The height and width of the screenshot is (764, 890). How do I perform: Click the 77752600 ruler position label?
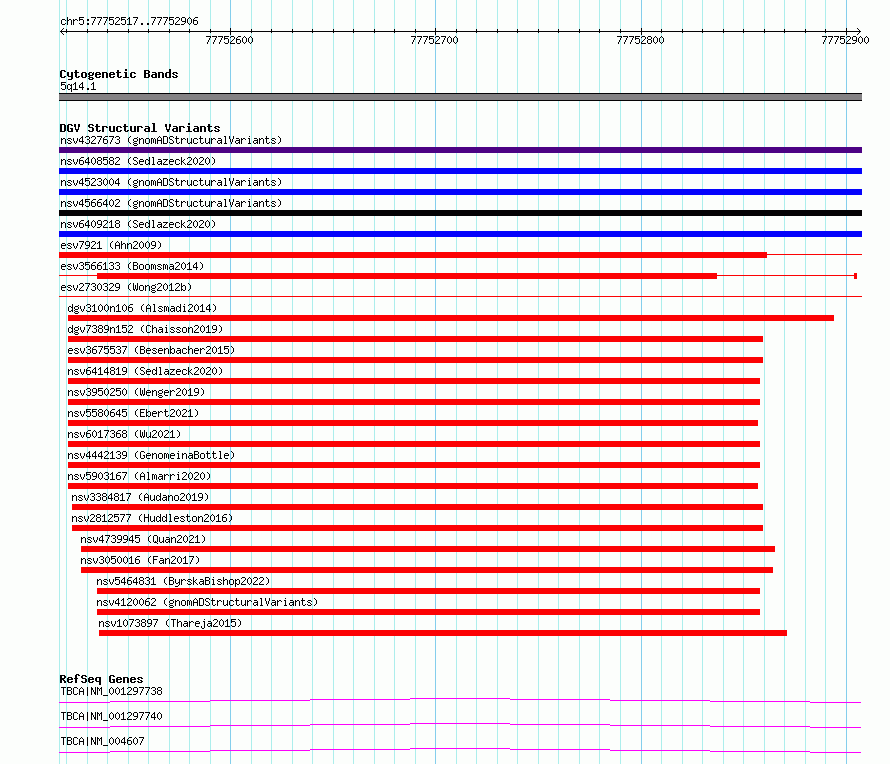click(229, 40)
